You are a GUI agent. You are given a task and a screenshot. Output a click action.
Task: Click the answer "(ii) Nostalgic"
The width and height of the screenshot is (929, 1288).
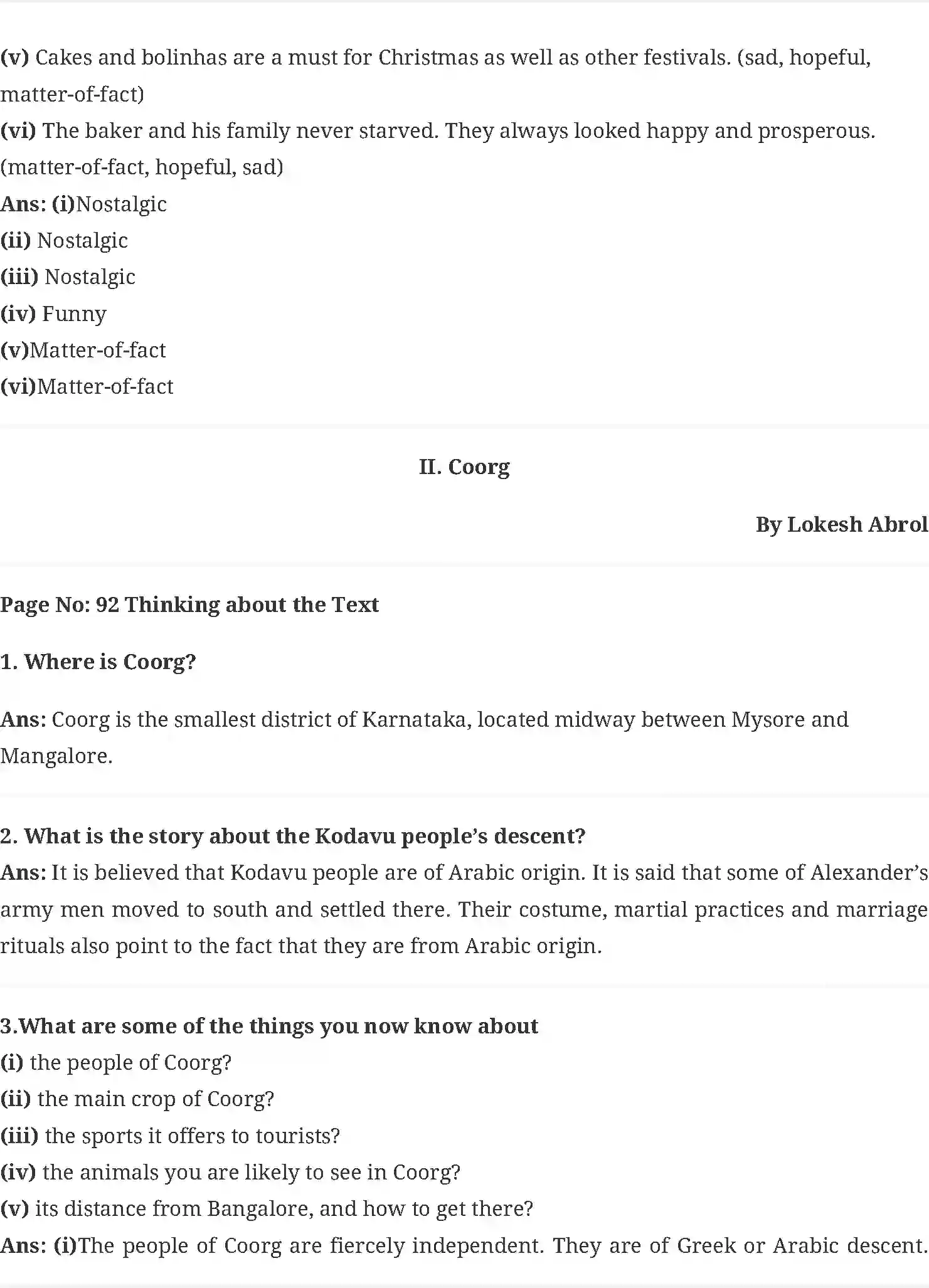click(64, 240)
